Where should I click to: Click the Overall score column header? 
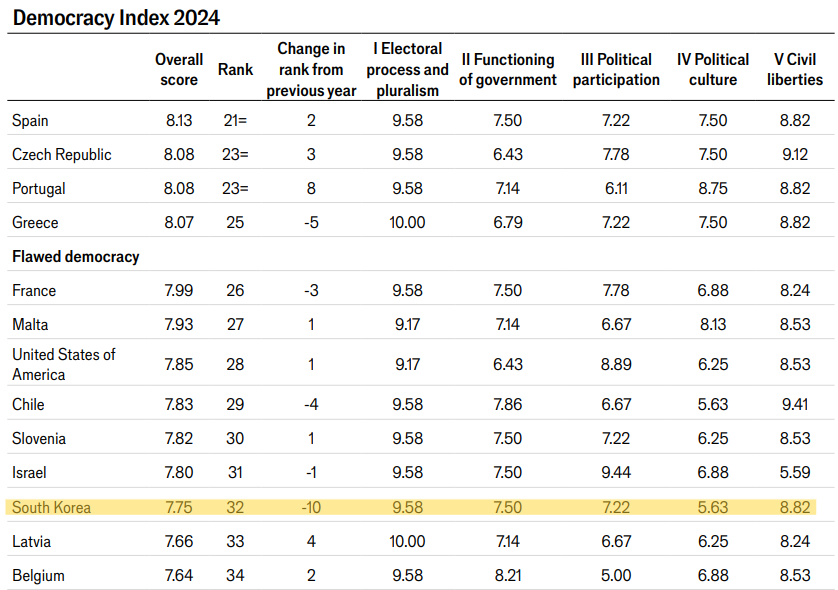179,70
